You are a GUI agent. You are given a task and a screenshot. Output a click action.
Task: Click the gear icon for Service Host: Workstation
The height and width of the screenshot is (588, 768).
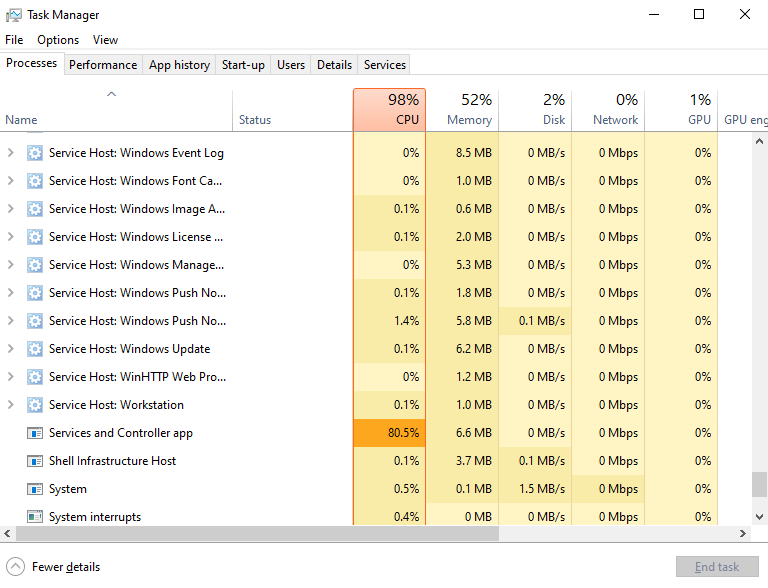click(x=34, y=404)
